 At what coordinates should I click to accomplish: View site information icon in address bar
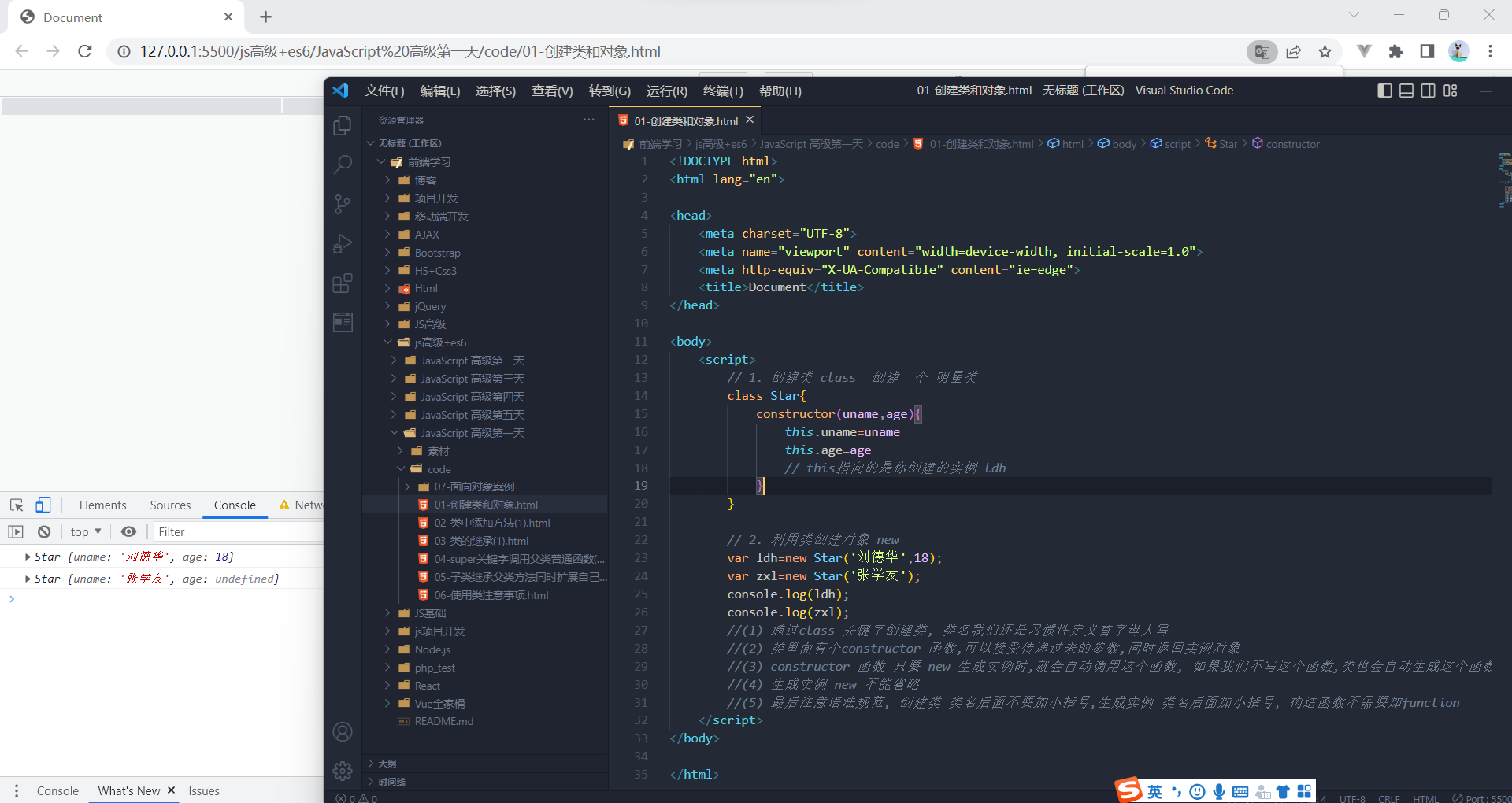[124, 52]
